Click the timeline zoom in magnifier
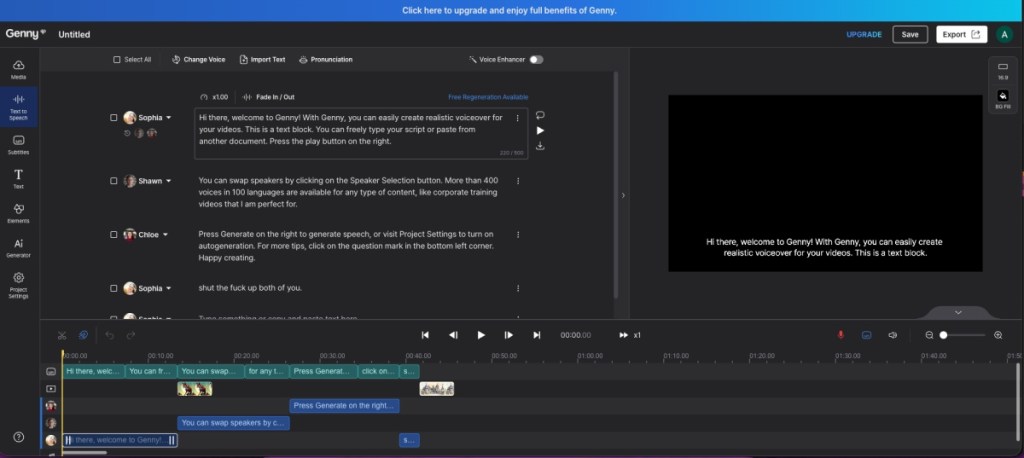Screen dimensions: 1024x458 (998, 335)
